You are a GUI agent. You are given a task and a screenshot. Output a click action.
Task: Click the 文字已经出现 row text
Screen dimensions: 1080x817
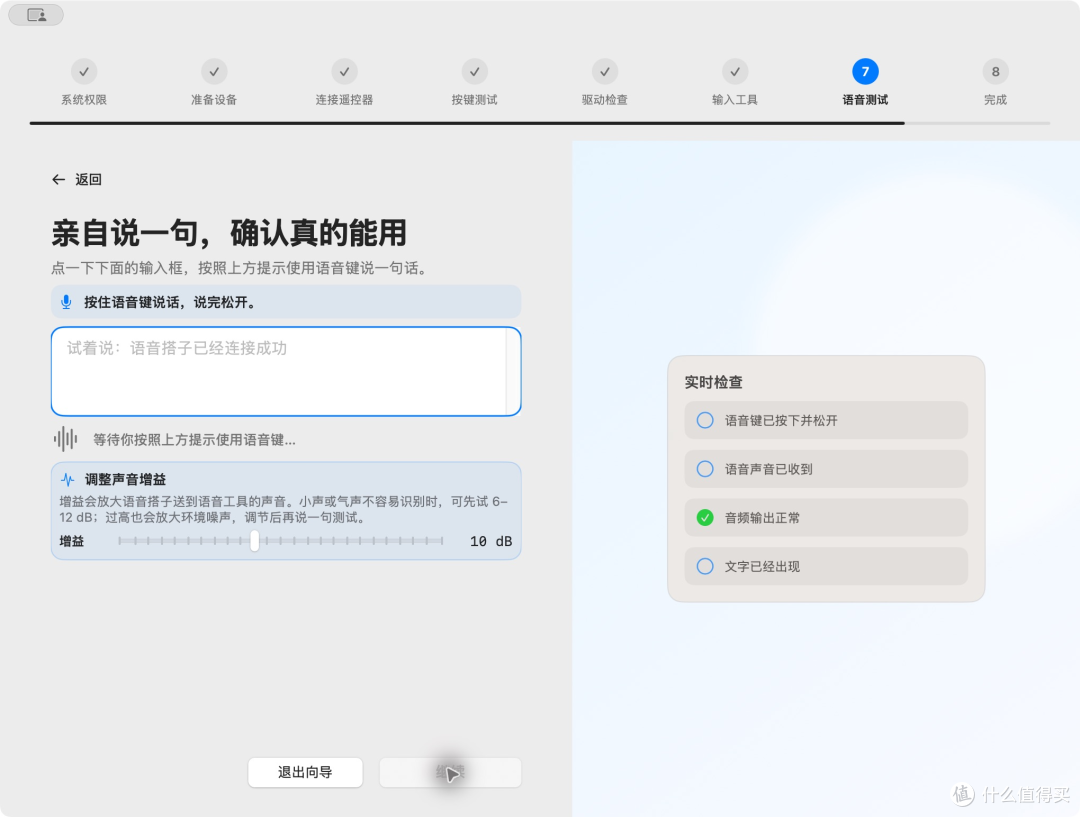(762, 566)
